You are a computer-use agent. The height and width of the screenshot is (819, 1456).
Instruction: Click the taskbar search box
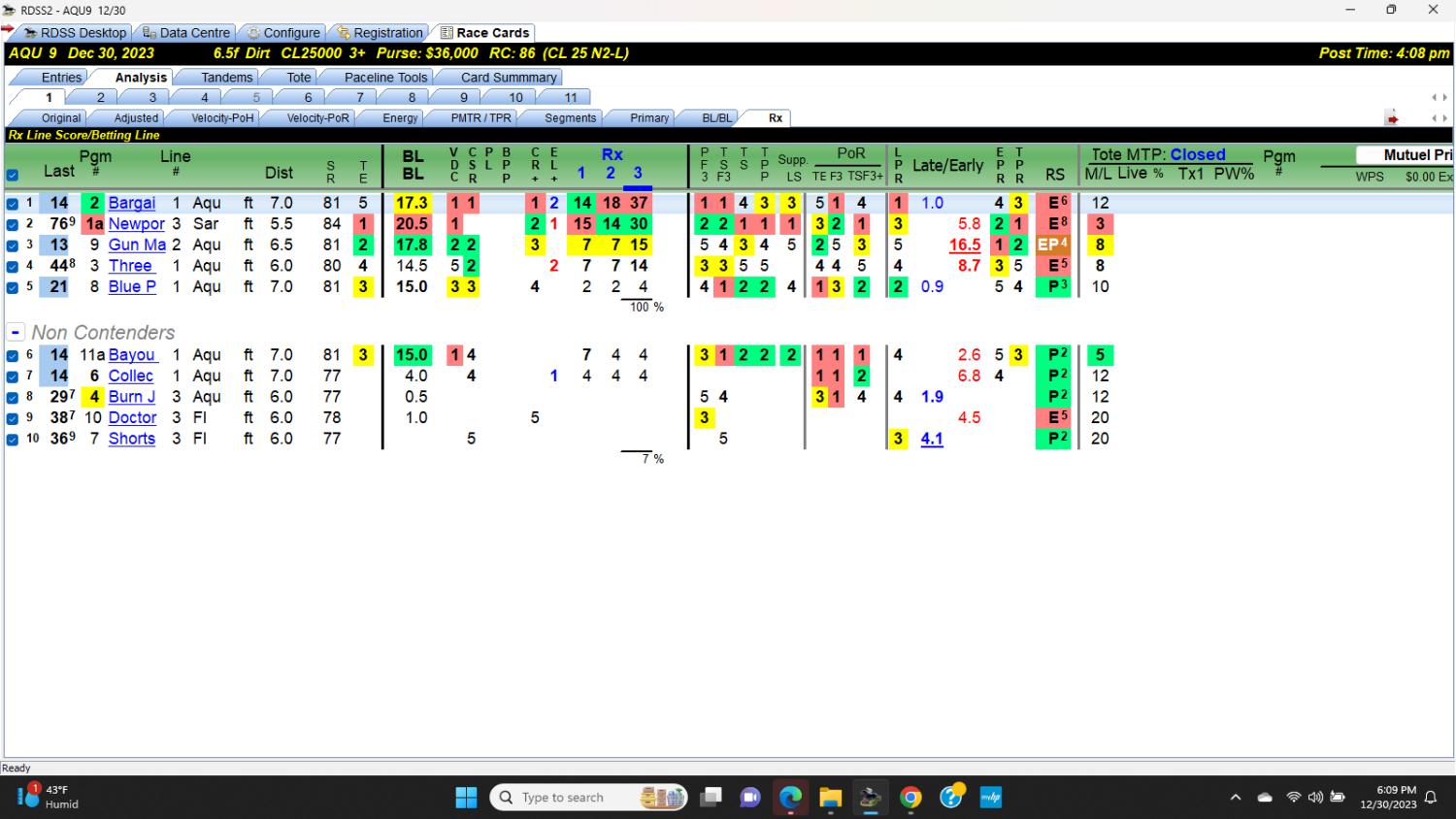coord(589,798)
